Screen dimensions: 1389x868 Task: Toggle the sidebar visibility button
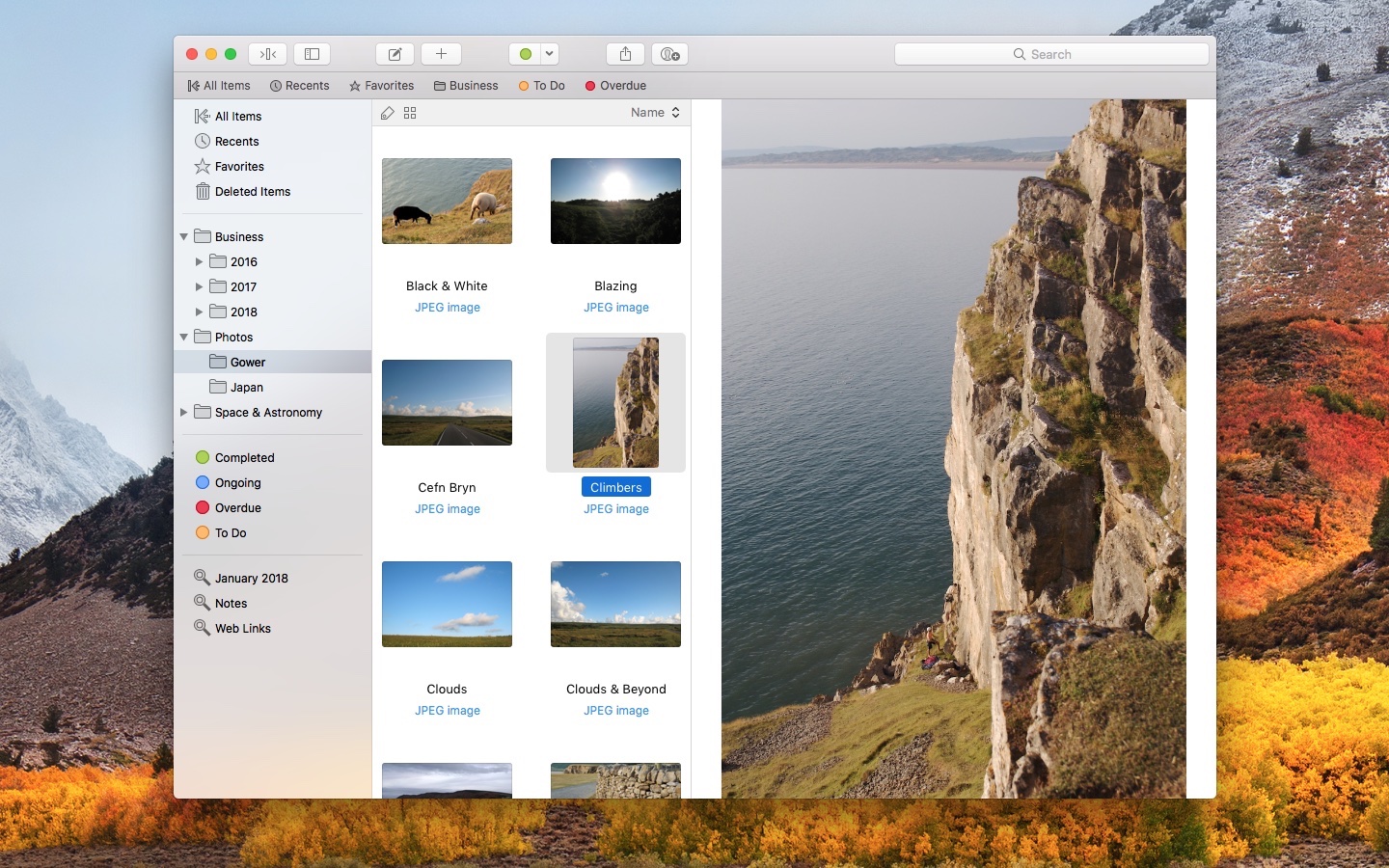312,54
